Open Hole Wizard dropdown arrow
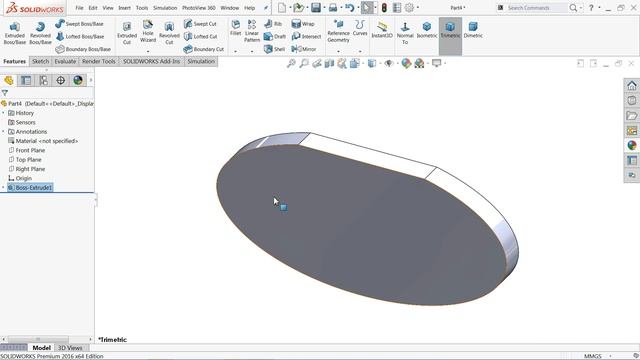 pos(148,51)
